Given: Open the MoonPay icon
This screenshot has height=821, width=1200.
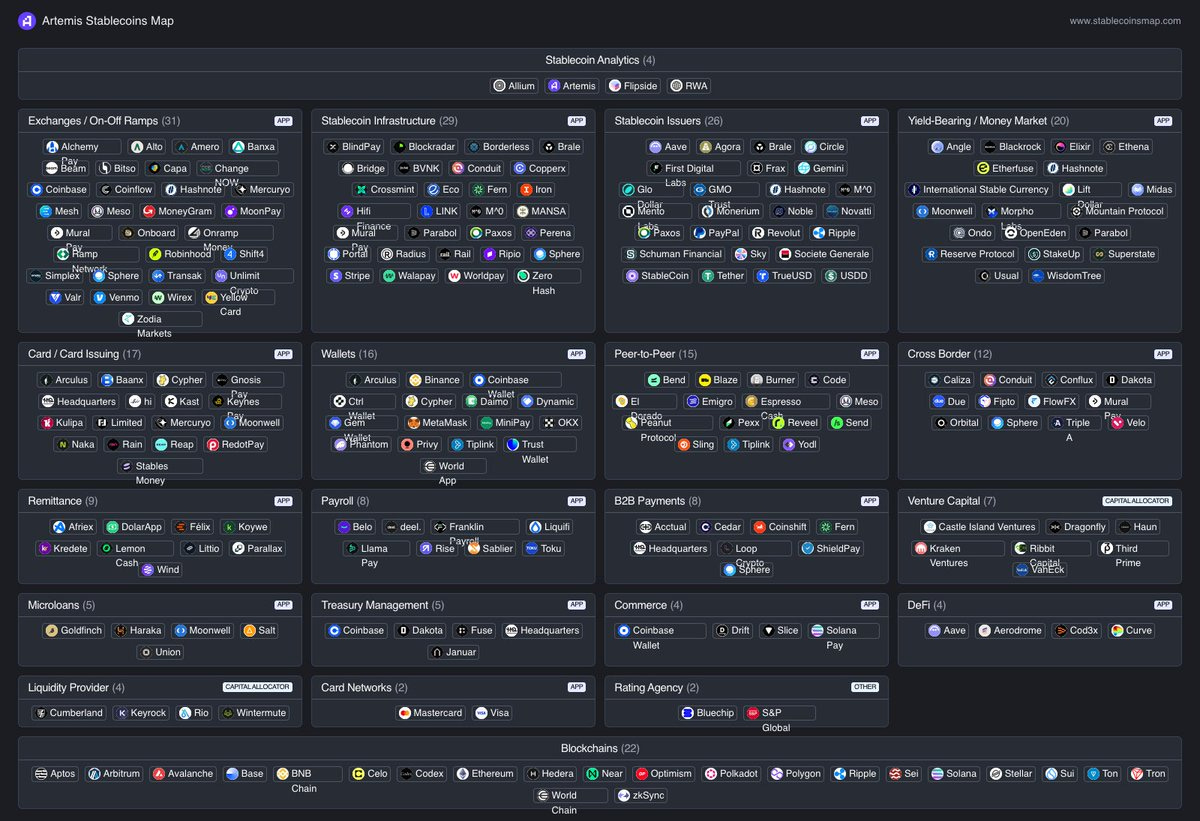Looking at the screenshot, I should [x=231, y=212].
